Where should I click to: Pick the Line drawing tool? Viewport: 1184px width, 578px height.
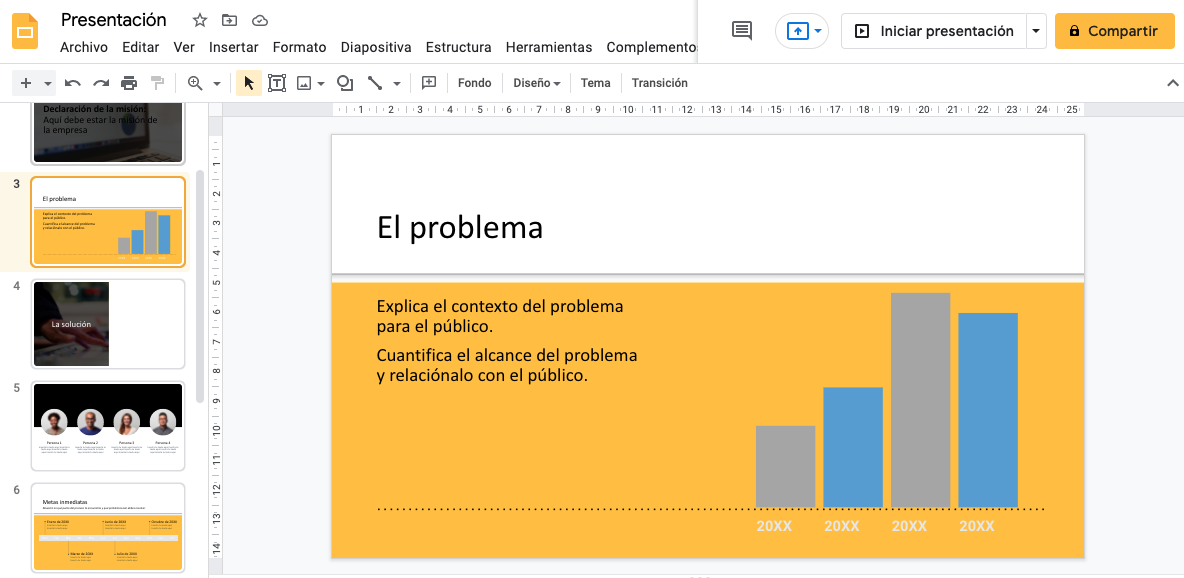pyautogui.click(x=377, y=83)
